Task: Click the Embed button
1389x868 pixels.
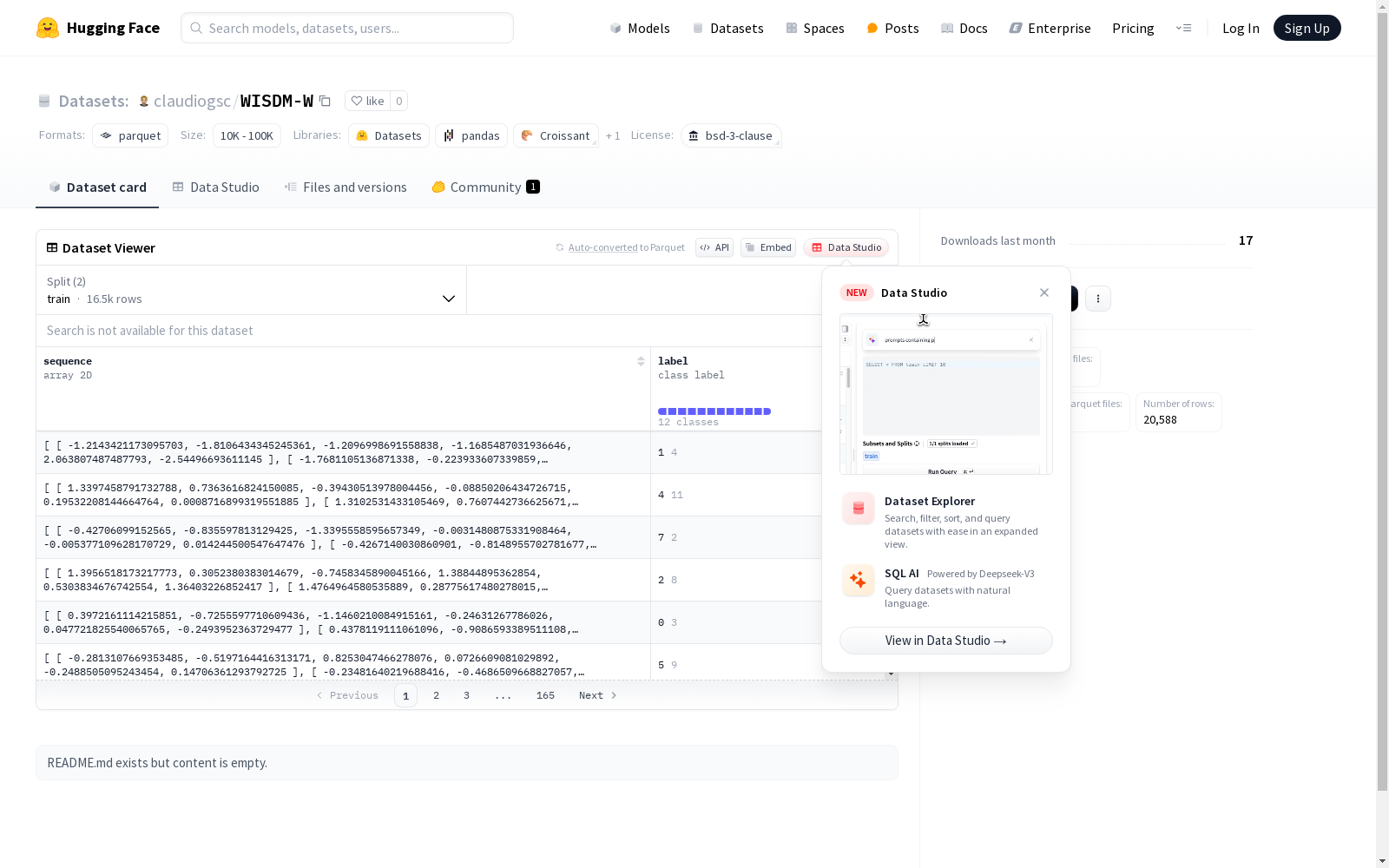Action: coord(768,247)
